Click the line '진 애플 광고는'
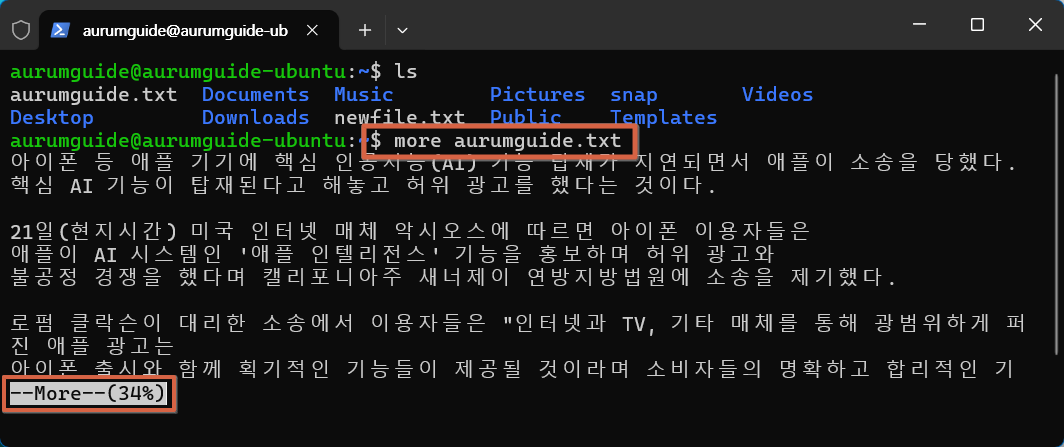Viewport: 1064px width, 447px height. [93, 347]
